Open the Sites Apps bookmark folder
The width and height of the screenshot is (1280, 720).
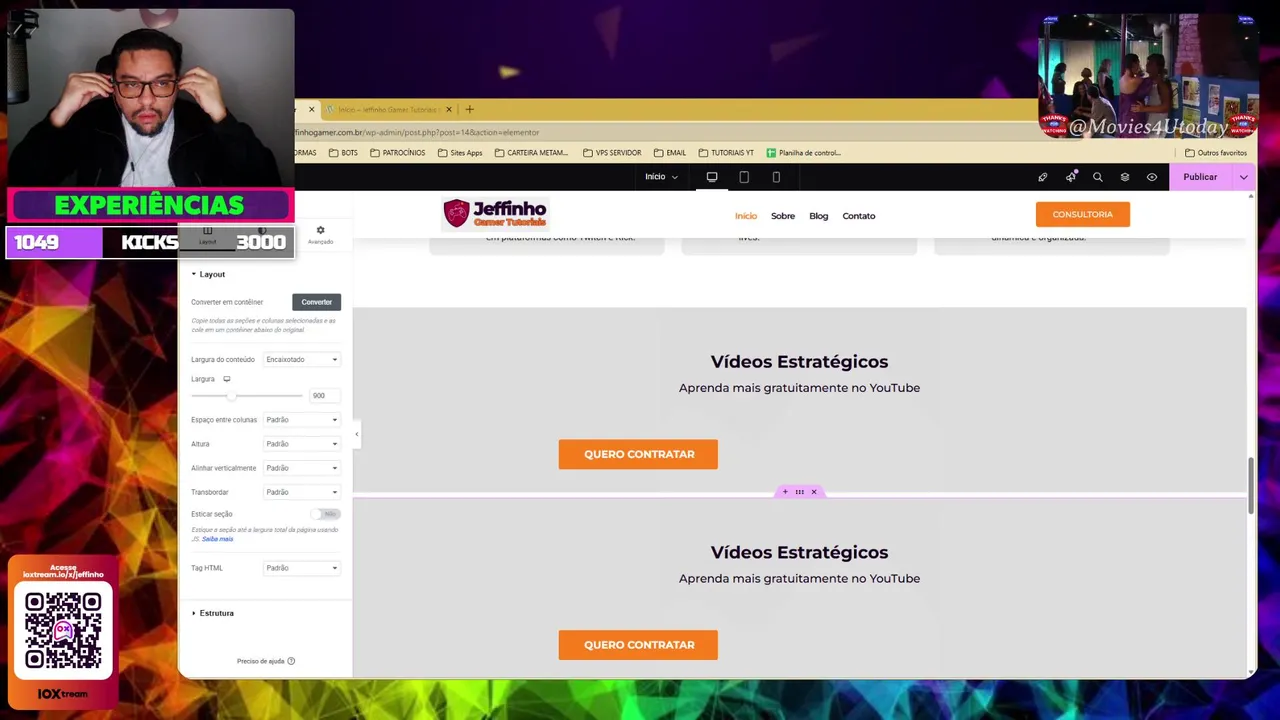click(x=460, y=153)
